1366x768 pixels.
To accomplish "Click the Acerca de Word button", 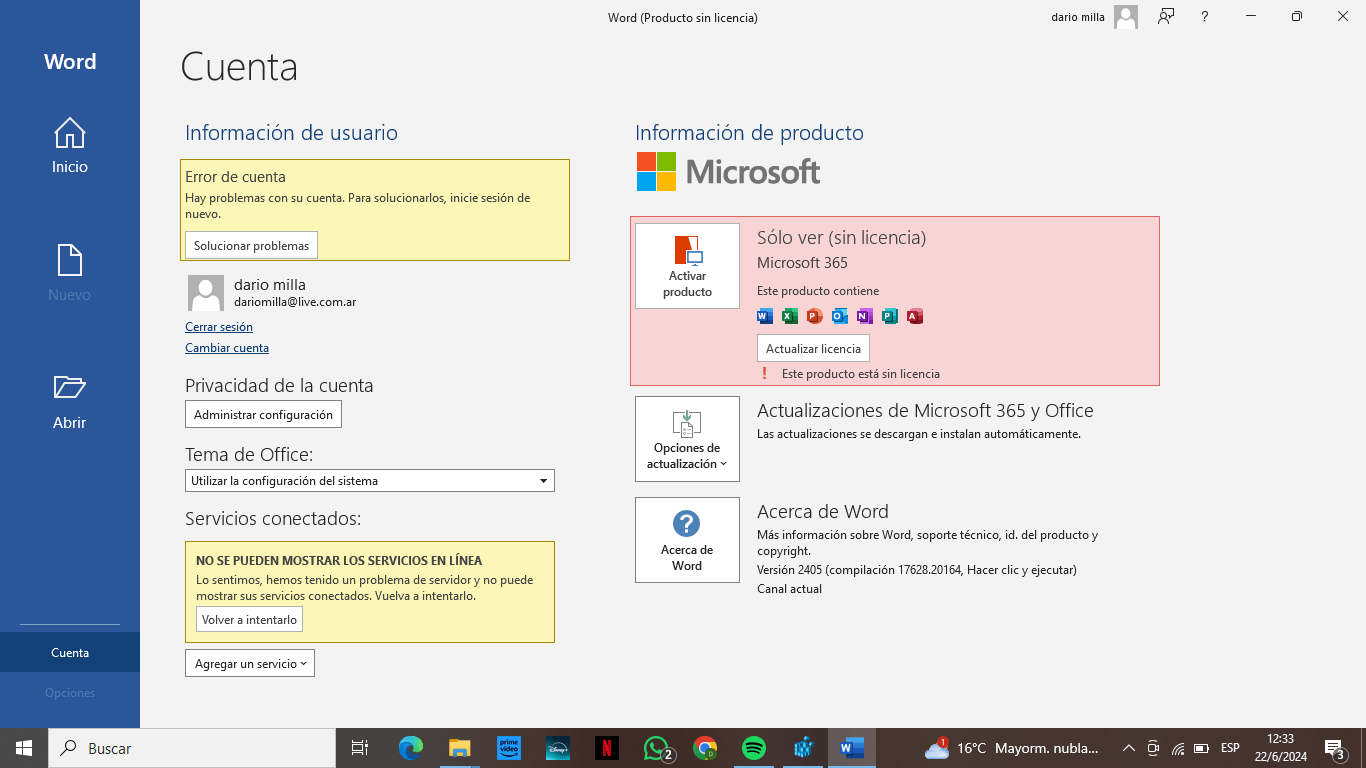I will [x=687, y=540].
